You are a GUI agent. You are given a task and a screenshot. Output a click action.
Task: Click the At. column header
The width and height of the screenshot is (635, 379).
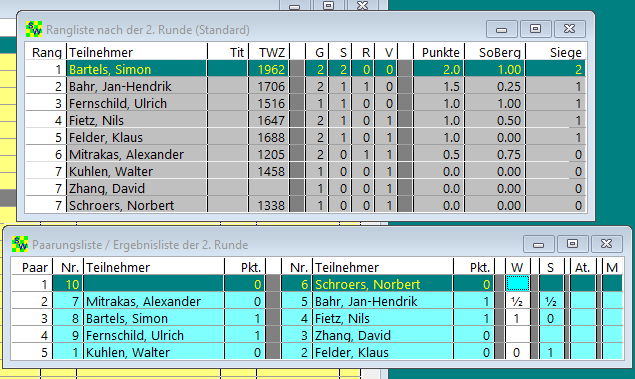pyautogui.click(x=582, y=267)
